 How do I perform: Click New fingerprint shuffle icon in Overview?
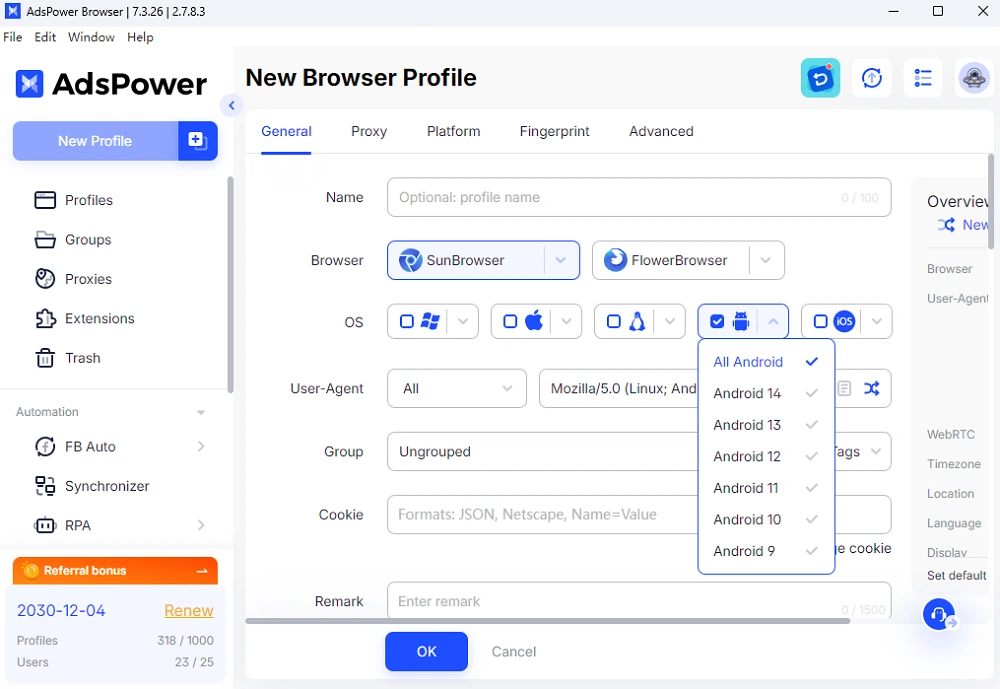click(946, 225)
